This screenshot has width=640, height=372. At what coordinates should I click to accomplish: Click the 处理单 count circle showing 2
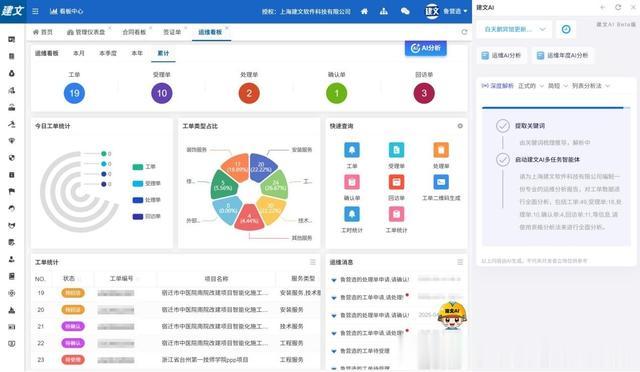point(249,93)
